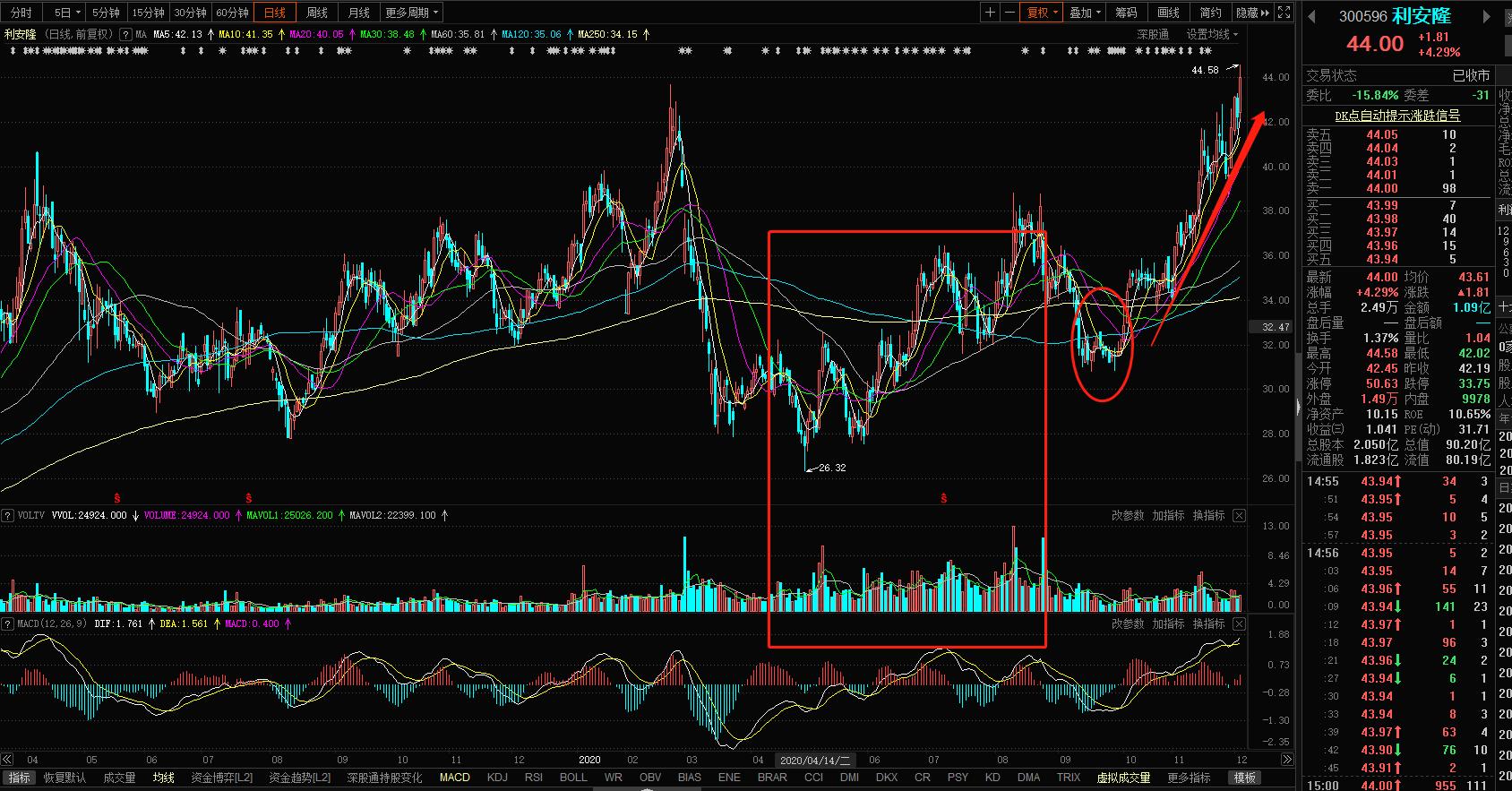Click the 2020/04/14 date marker on timeline
The width and height of the screenshot is (1512, 791).
814,761
